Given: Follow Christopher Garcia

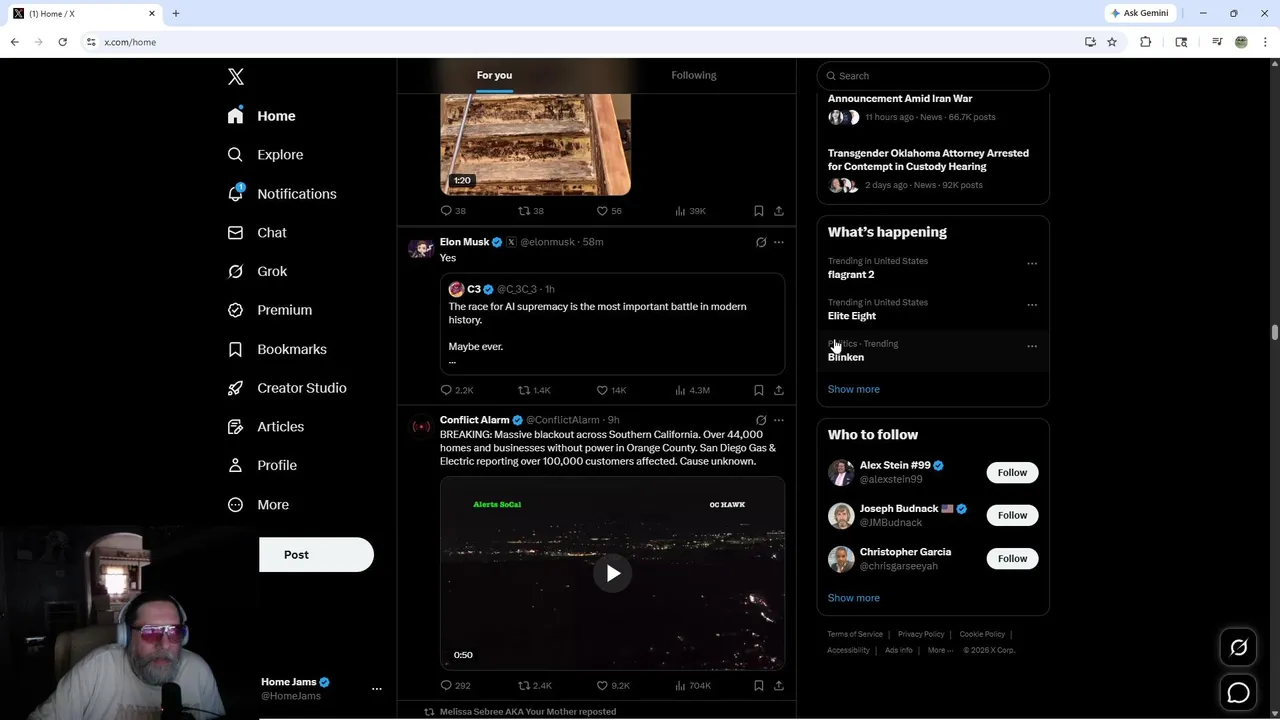Looking at the screenshot, I should tap(1012, 558).
